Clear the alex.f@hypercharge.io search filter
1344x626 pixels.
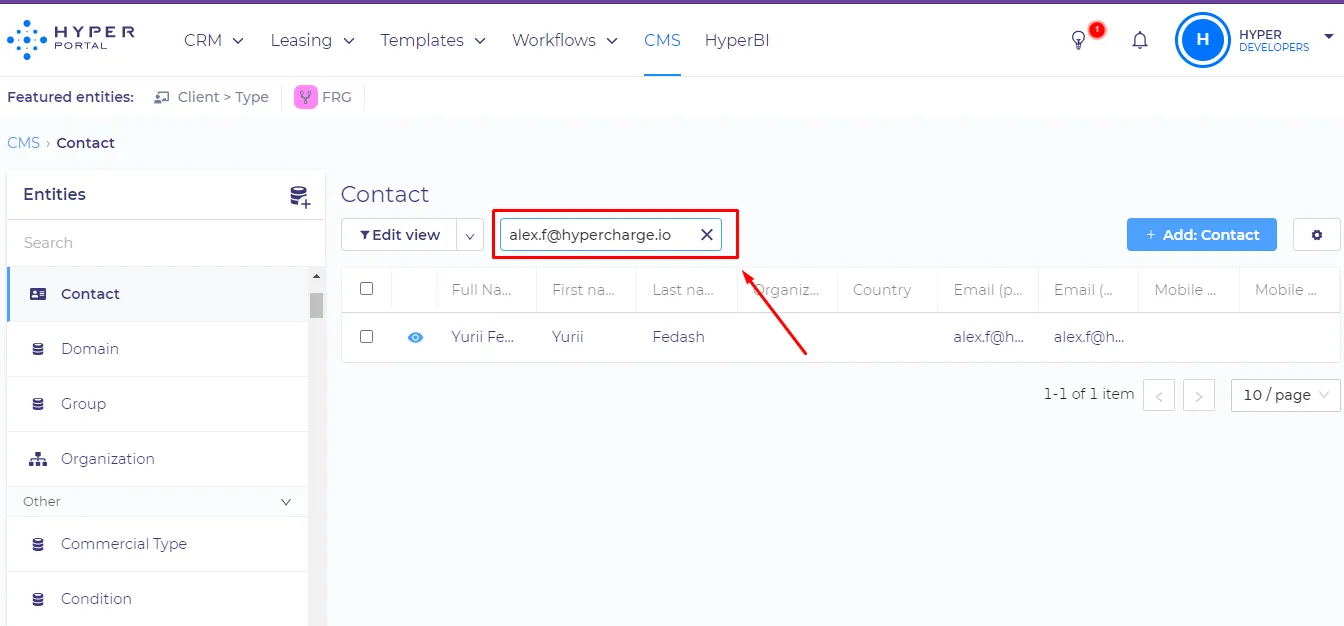pos(706,235)
